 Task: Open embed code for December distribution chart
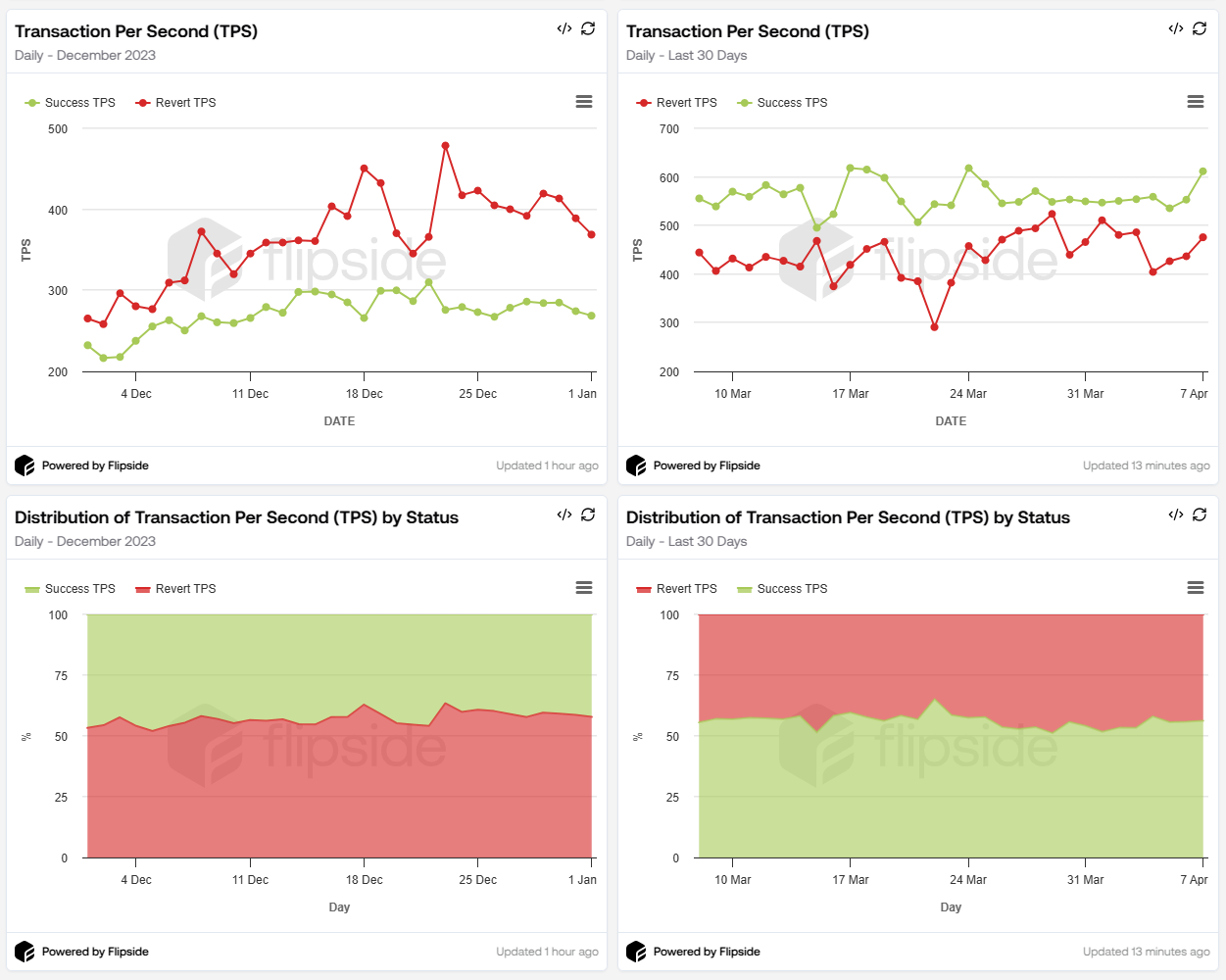[x=564, y=514]
